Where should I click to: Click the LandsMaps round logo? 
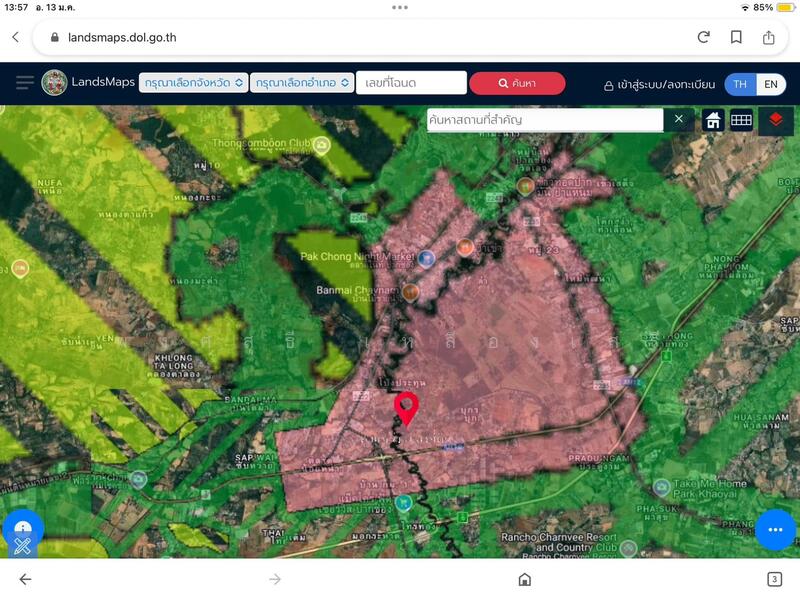pos(54,83)
